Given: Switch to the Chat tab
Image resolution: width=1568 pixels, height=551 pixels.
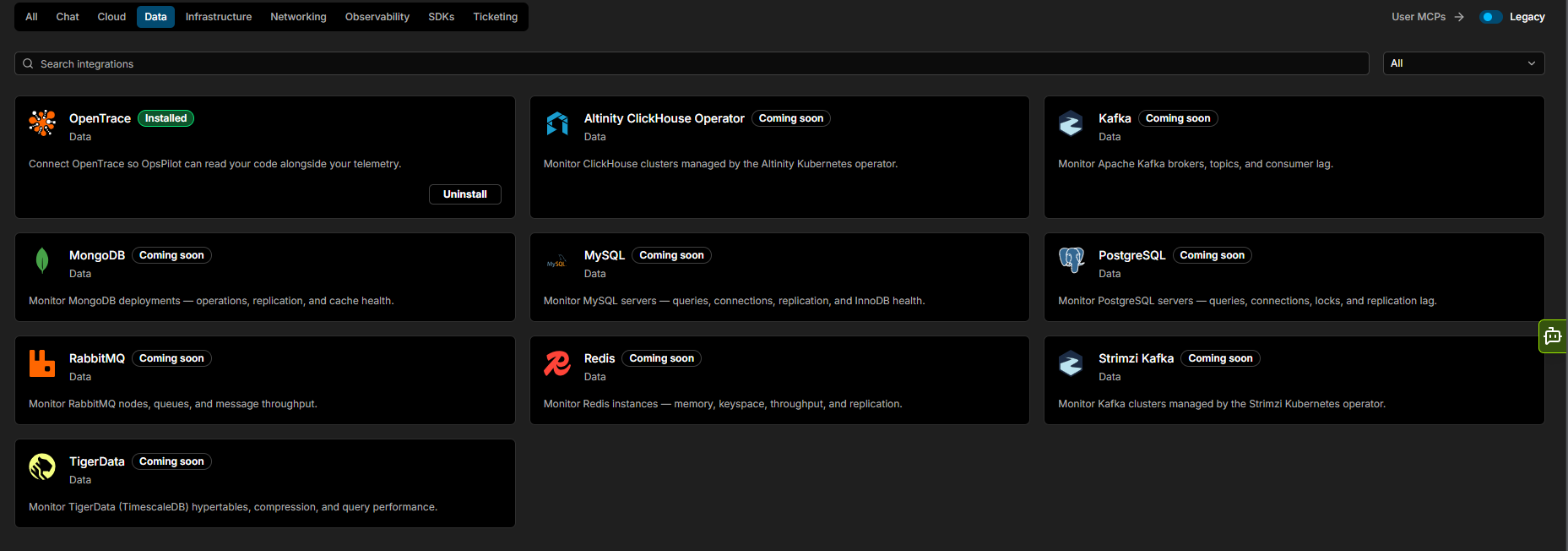Looking at the screenshot, I should coord(68,17).
